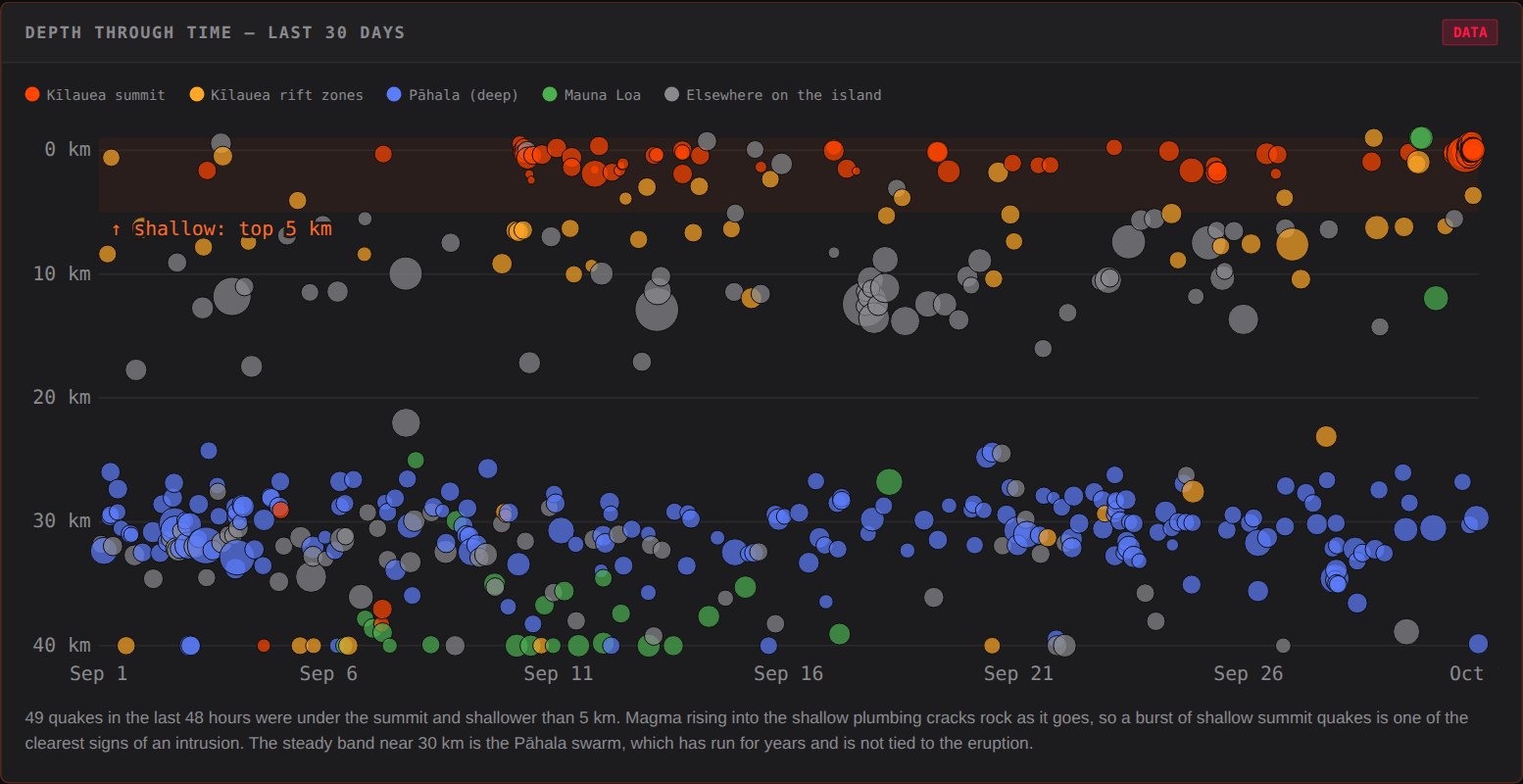Click the '30 km' depth axis label
Viewport: 1523px width, 784px height.
point(61,521)
